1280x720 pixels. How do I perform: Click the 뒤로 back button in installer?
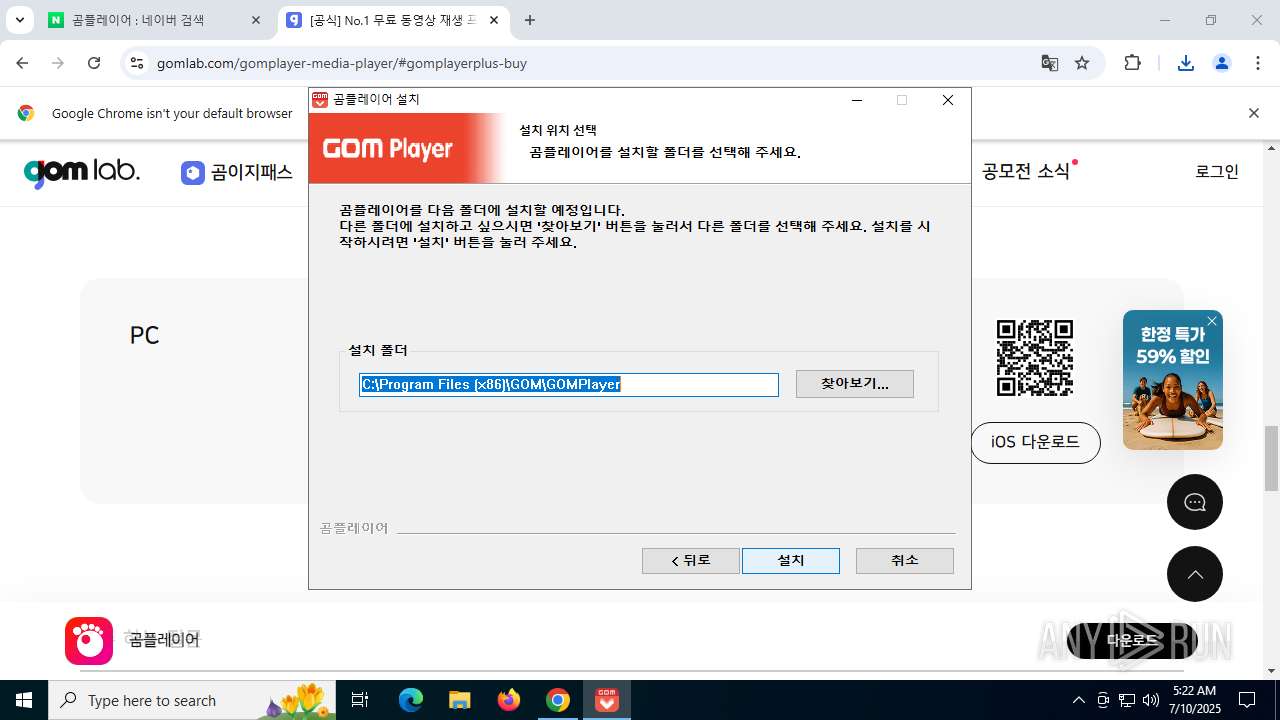pos(690,560)
